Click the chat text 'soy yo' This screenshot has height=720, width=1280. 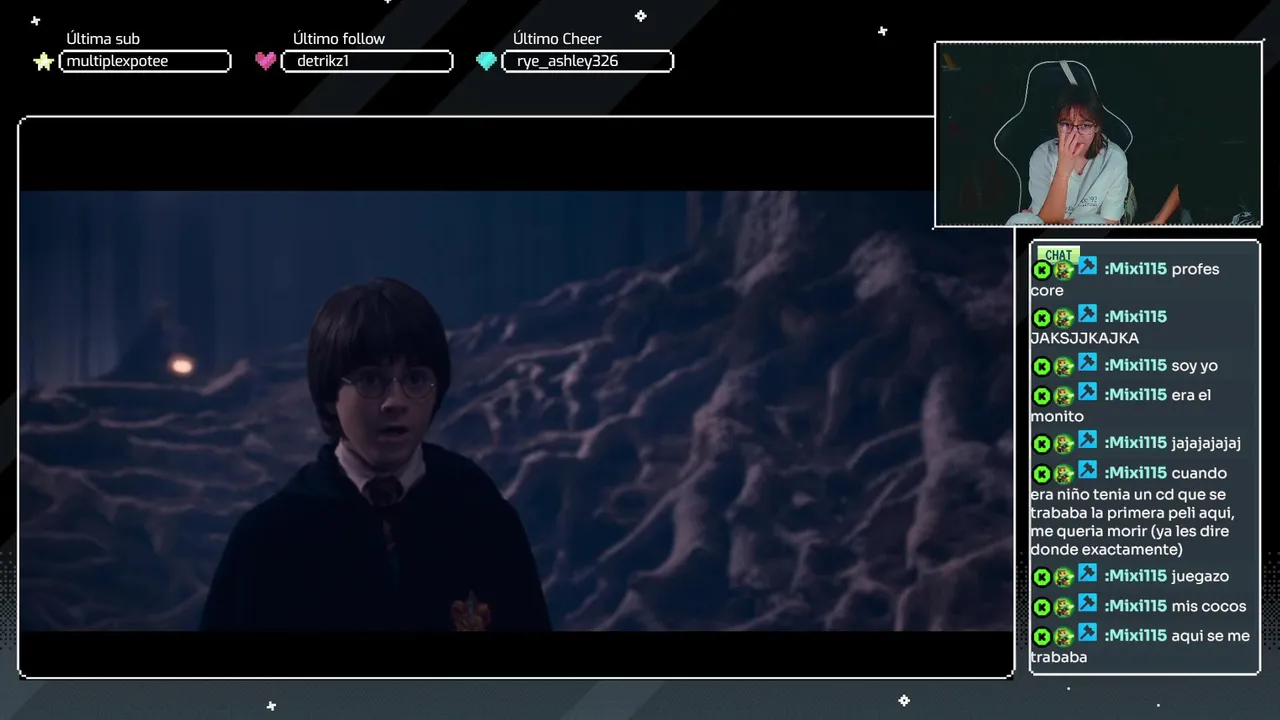(x=1194, y=366)
